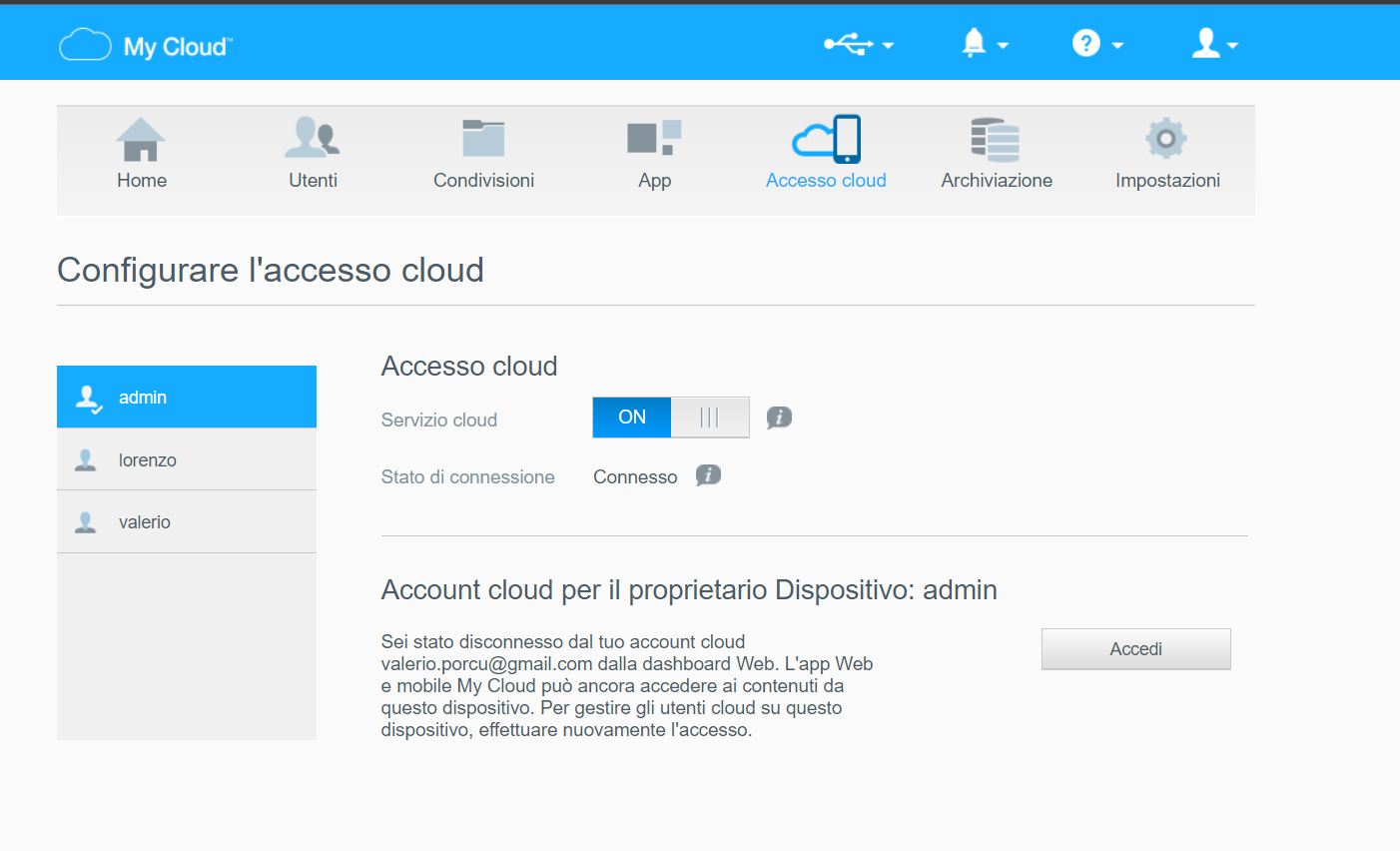The height and width of the screenshot is (851, 1400).
Task: Expand the help dropdown arrow
Action: 1117,46
